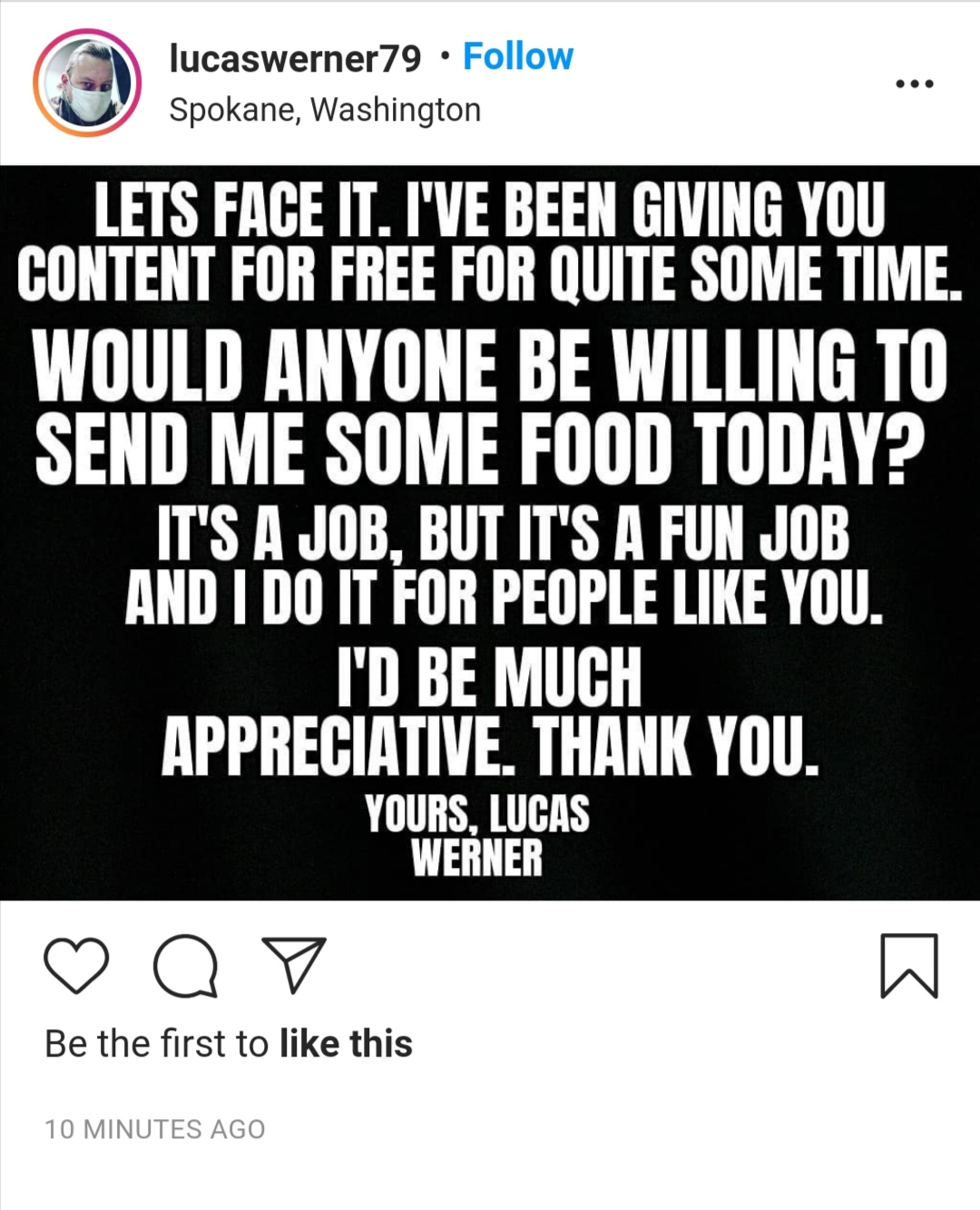This screenshot has width=980, height=1210.
Task: Like the post with the heart icon
Action: click(x=76, y=966)
